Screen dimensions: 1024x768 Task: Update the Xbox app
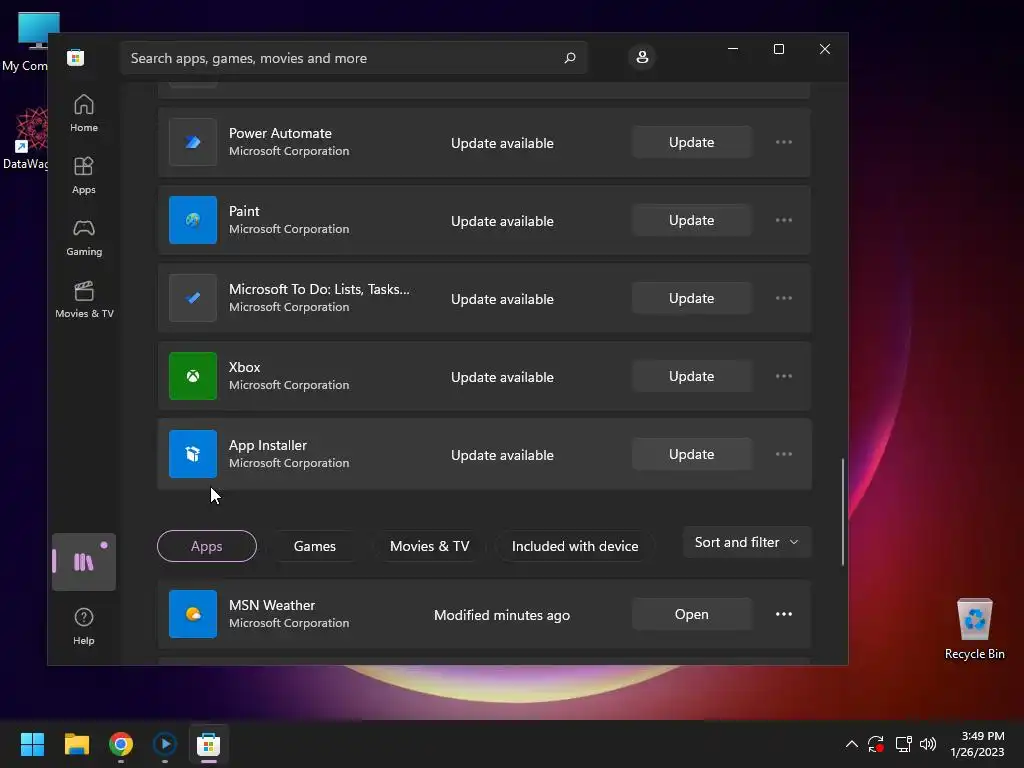692,376
